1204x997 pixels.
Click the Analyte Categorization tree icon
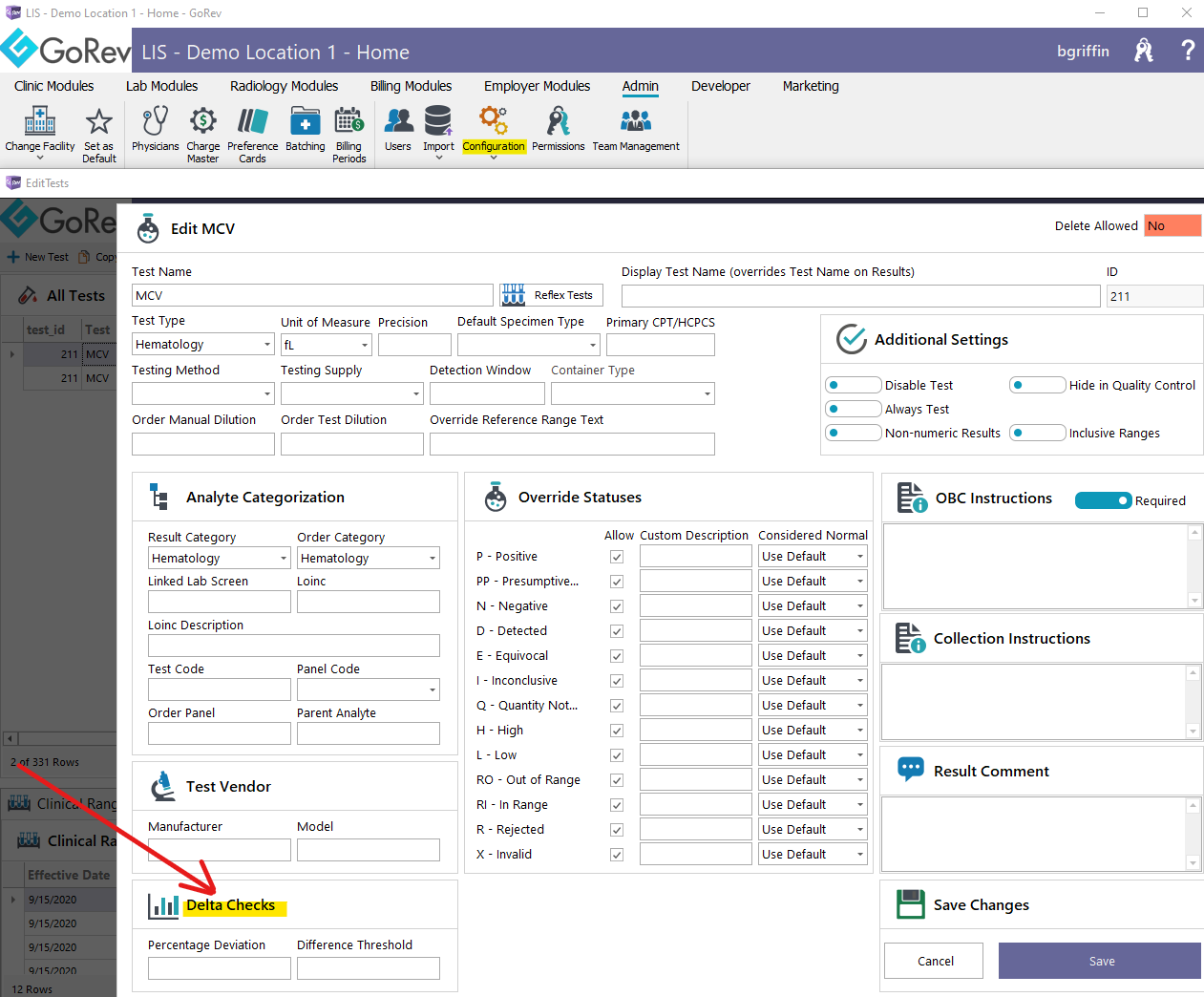[158, 497]
